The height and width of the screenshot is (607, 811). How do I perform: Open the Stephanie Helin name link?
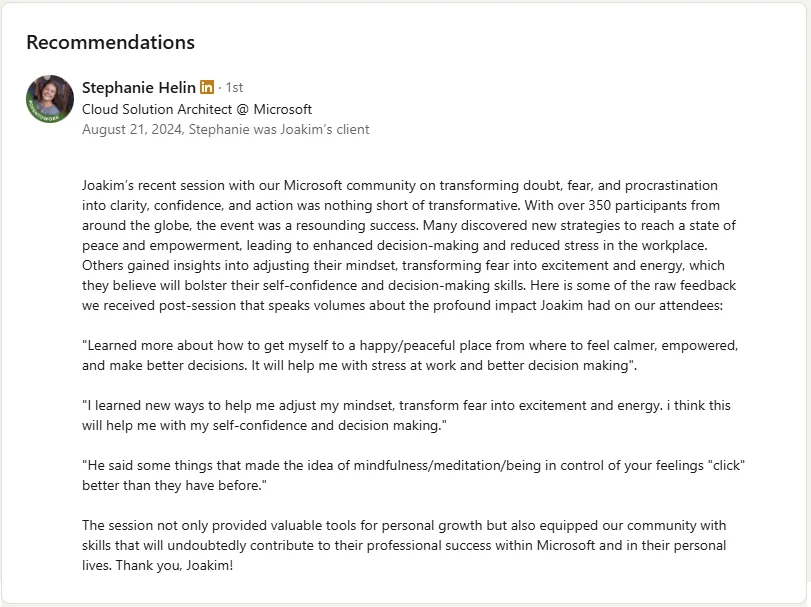pyautogui.click(x=139, y=87)
